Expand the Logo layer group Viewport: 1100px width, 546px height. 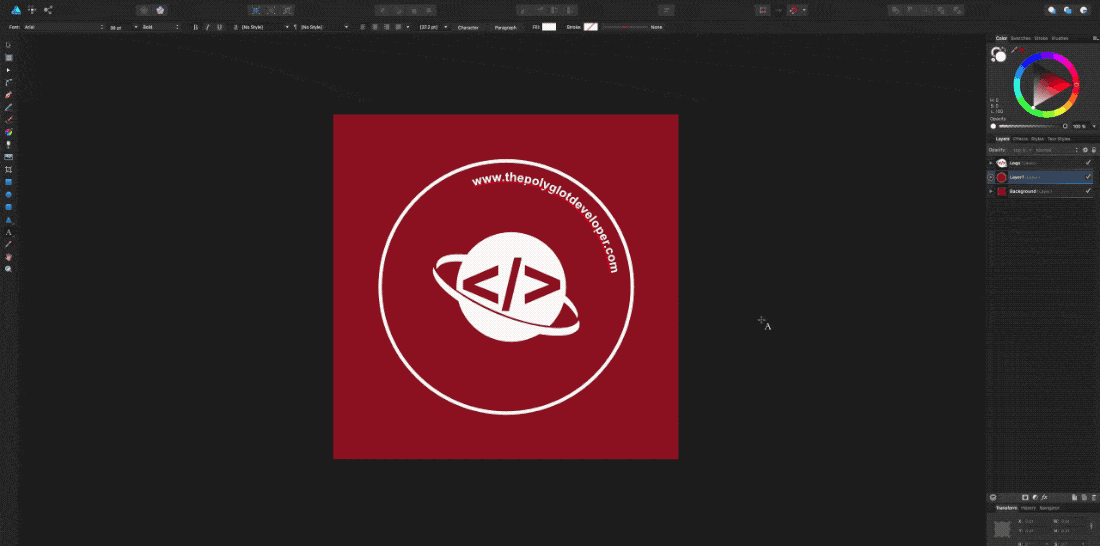[991, 162]
